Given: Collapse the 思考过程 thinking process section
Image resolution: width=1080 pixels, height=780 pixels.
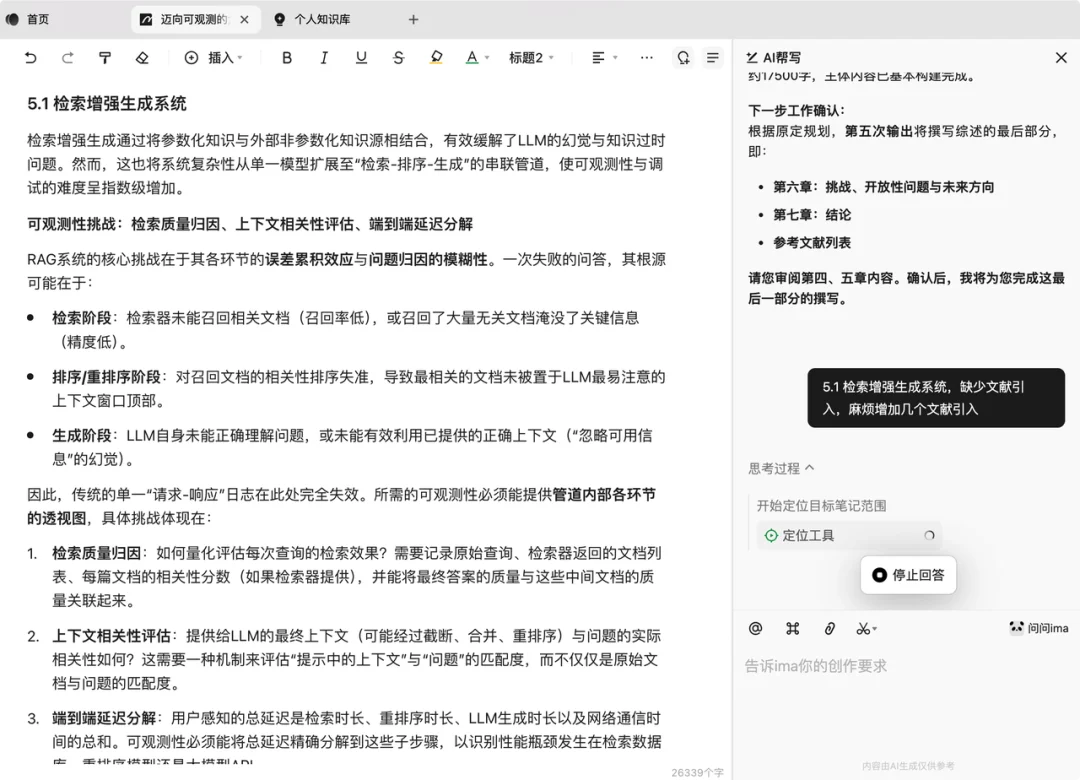Looking at the screenshot, I should (789, 467).
